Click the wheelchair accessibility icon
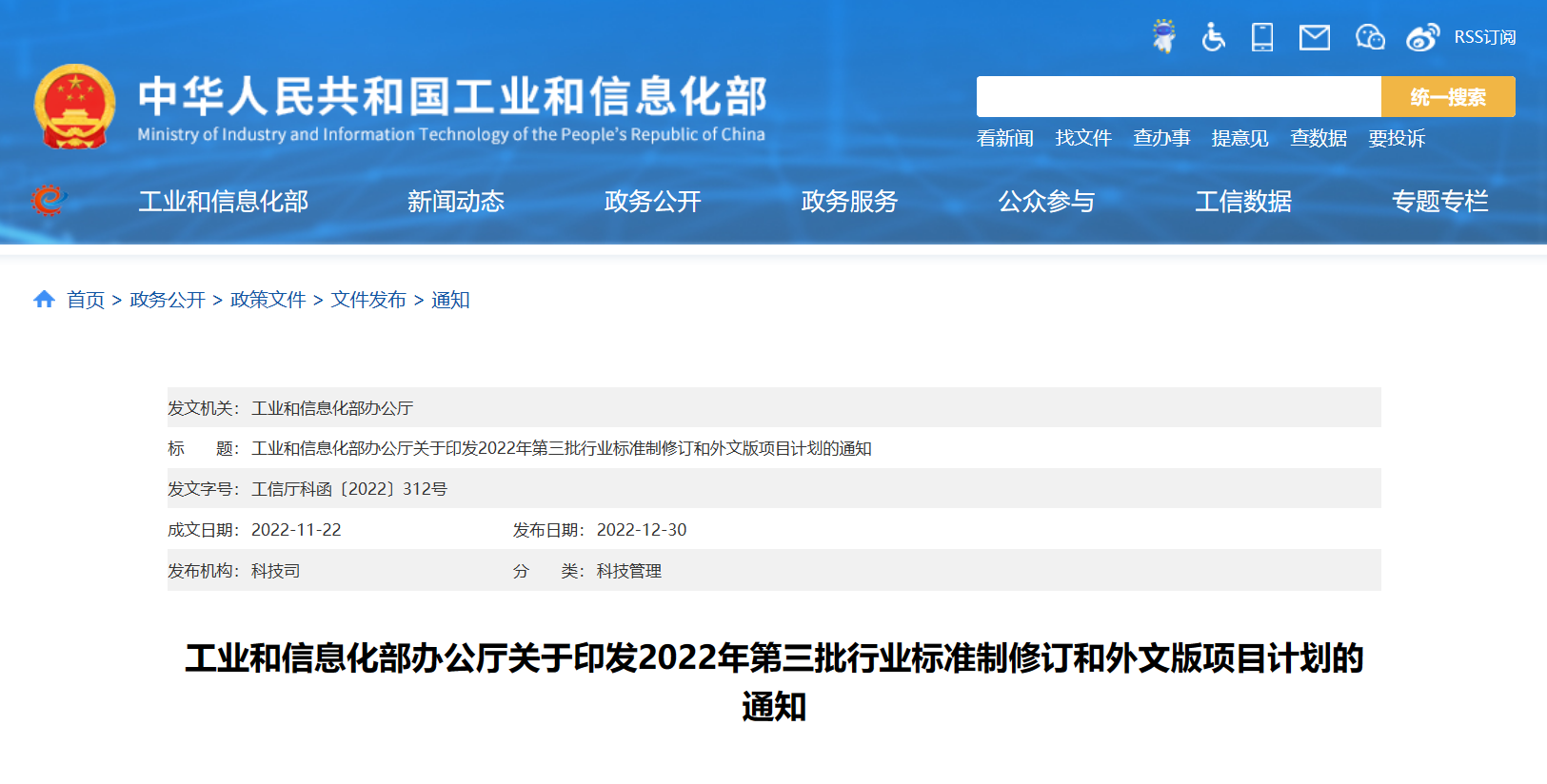The width and height of the screenshot is (1547, 784). click(x=1213, y=37)
